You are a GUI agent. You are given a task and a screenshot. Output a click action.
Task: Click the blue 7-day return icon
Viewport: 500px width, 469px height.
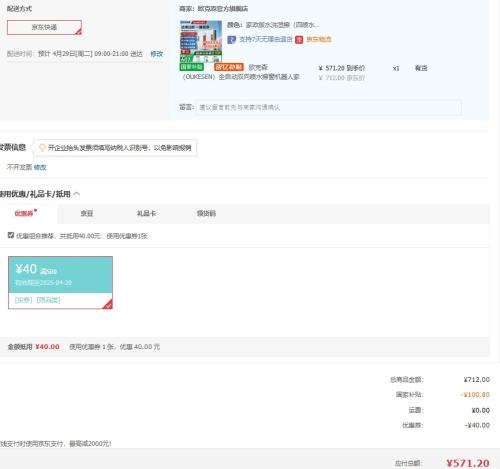(231, 40)
